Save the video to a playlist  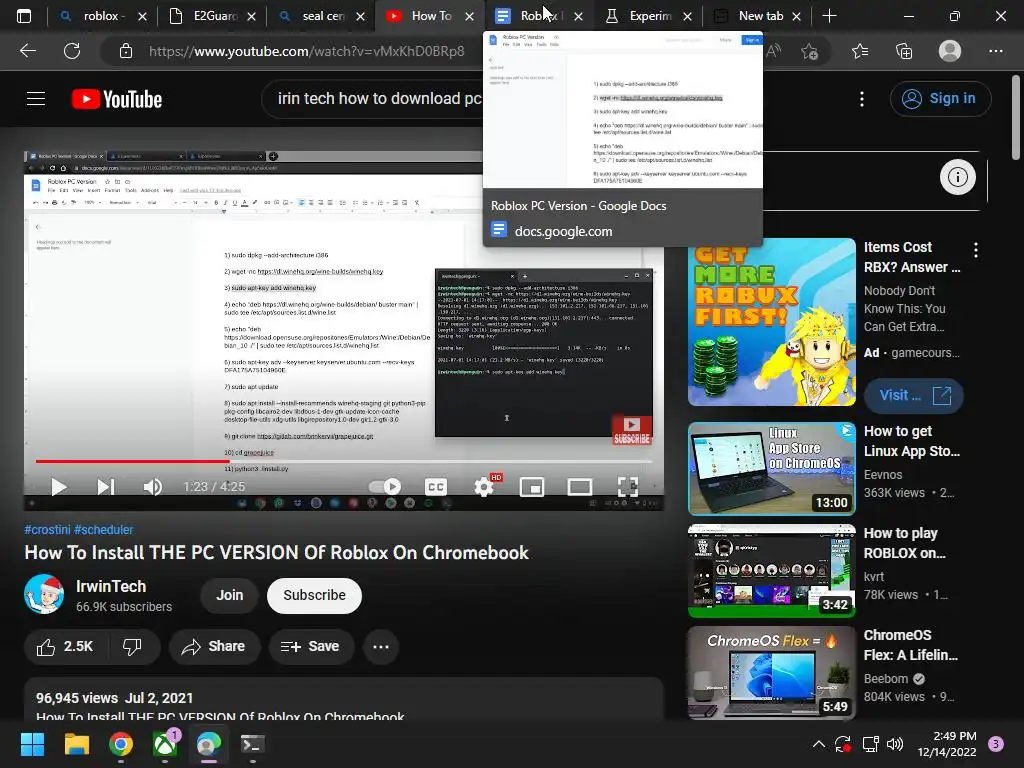(x=311, y=647)
